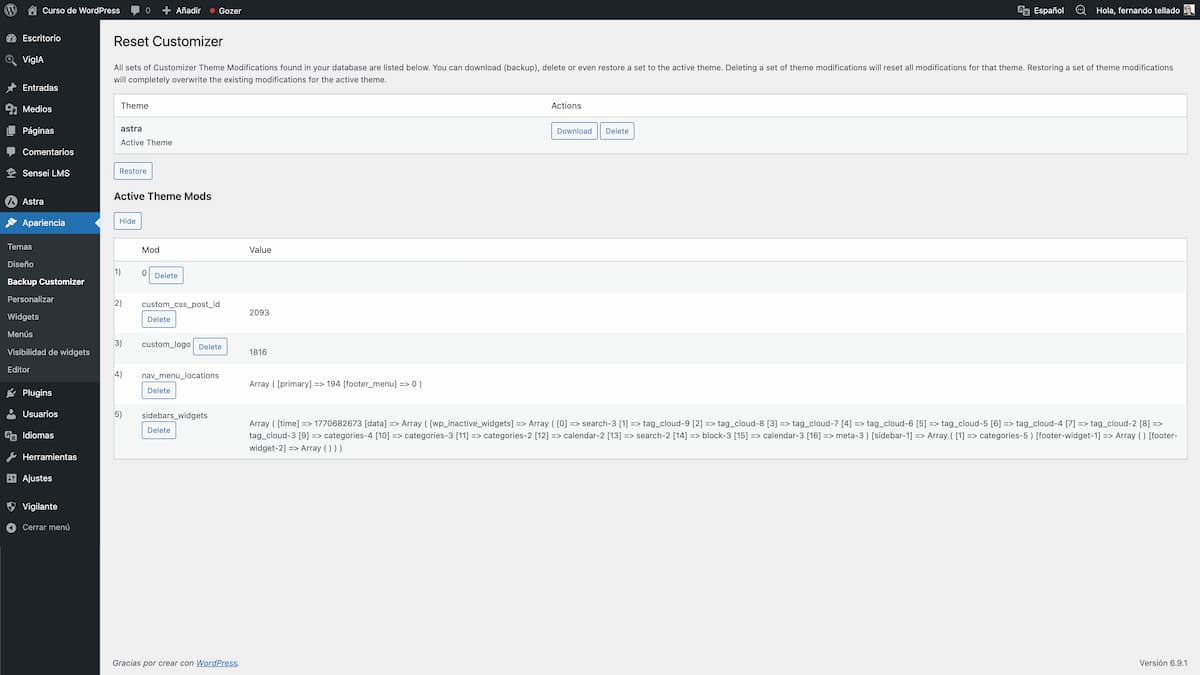The height and width of the screenshot is (675, 1200).
Task: Open the Español language switcher
Action: tap(1040, 10)
